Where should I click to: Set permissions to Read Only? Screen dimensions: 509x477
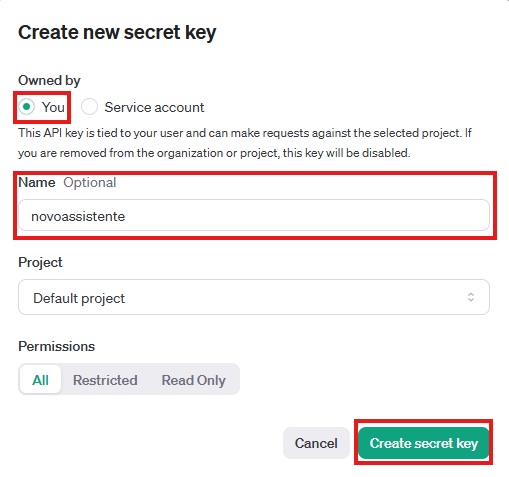[194, 380]
